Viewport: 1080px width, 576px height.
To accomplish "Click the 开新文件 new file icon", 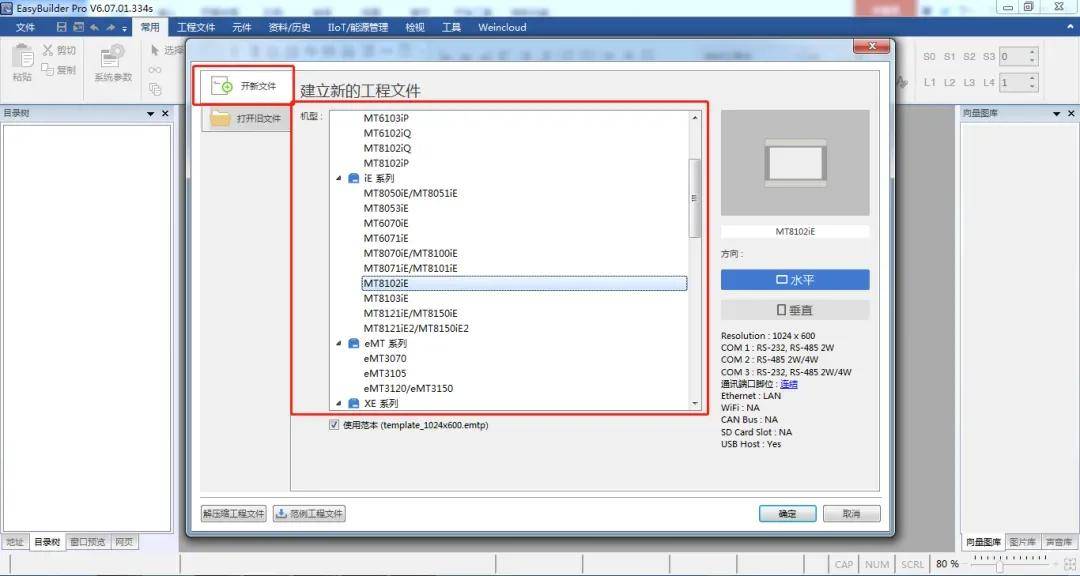I will [x=222, y=86].
